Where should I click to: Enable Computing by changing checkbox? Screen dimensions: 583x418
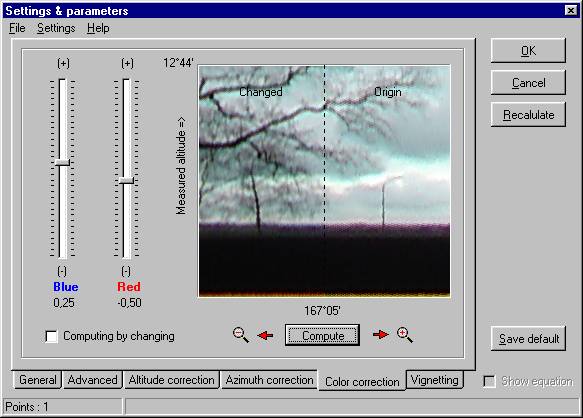click(51, 336)
